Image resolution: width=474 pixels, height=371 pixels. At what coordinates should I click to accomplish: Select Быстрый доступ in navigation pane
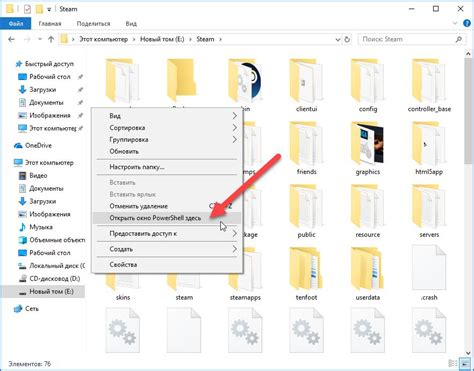(x=49, y=64)
